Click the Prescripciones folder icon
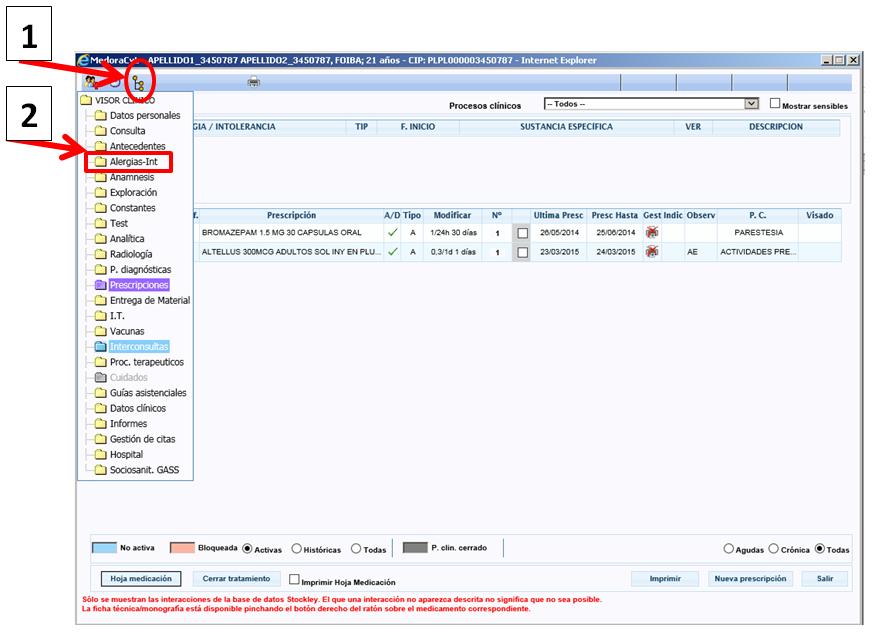This screenshot has width=875, height=633. coord(100,285)
